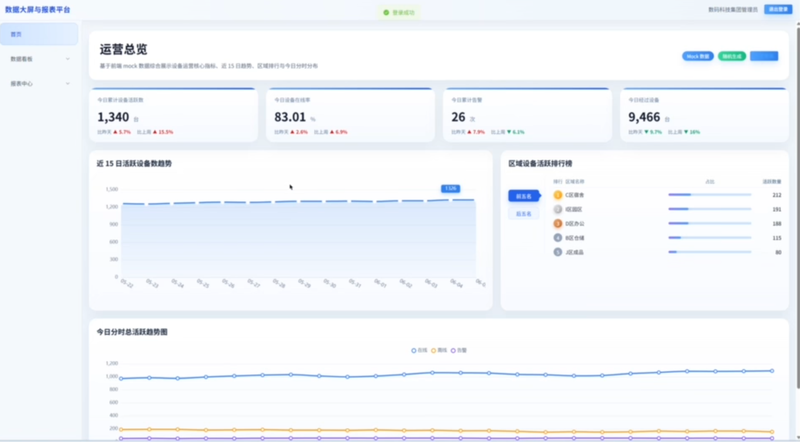The width and height of the screenshot is (800, 442).
Task: Click the bronze rank 3 medal icon
Action: 558,224
